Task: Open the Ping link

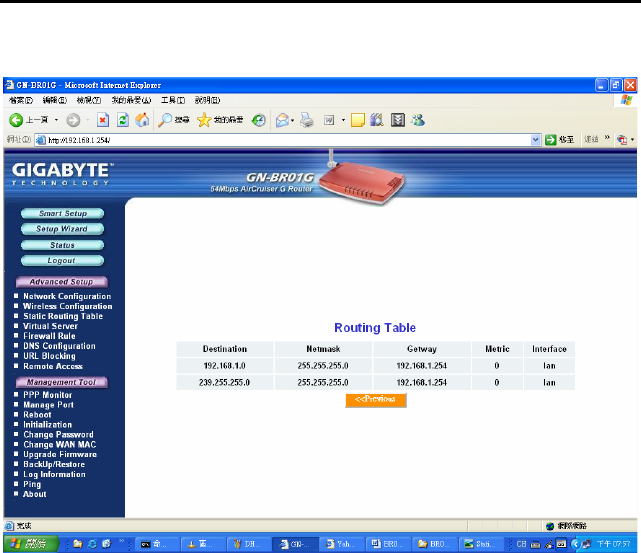Action: (x=32, y=484)
